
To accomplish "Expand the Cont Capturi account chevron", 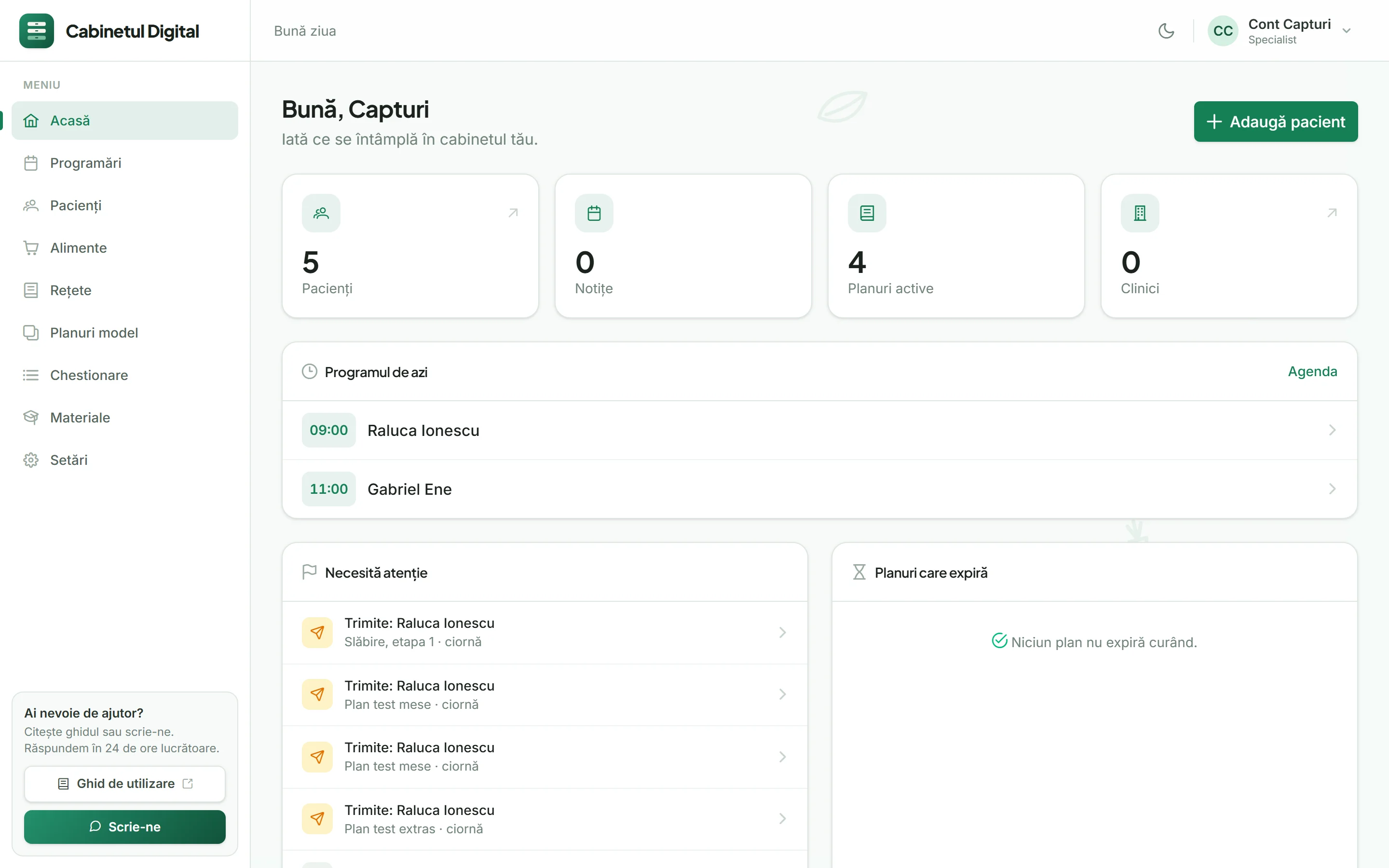I will (x=1346, y=31).
